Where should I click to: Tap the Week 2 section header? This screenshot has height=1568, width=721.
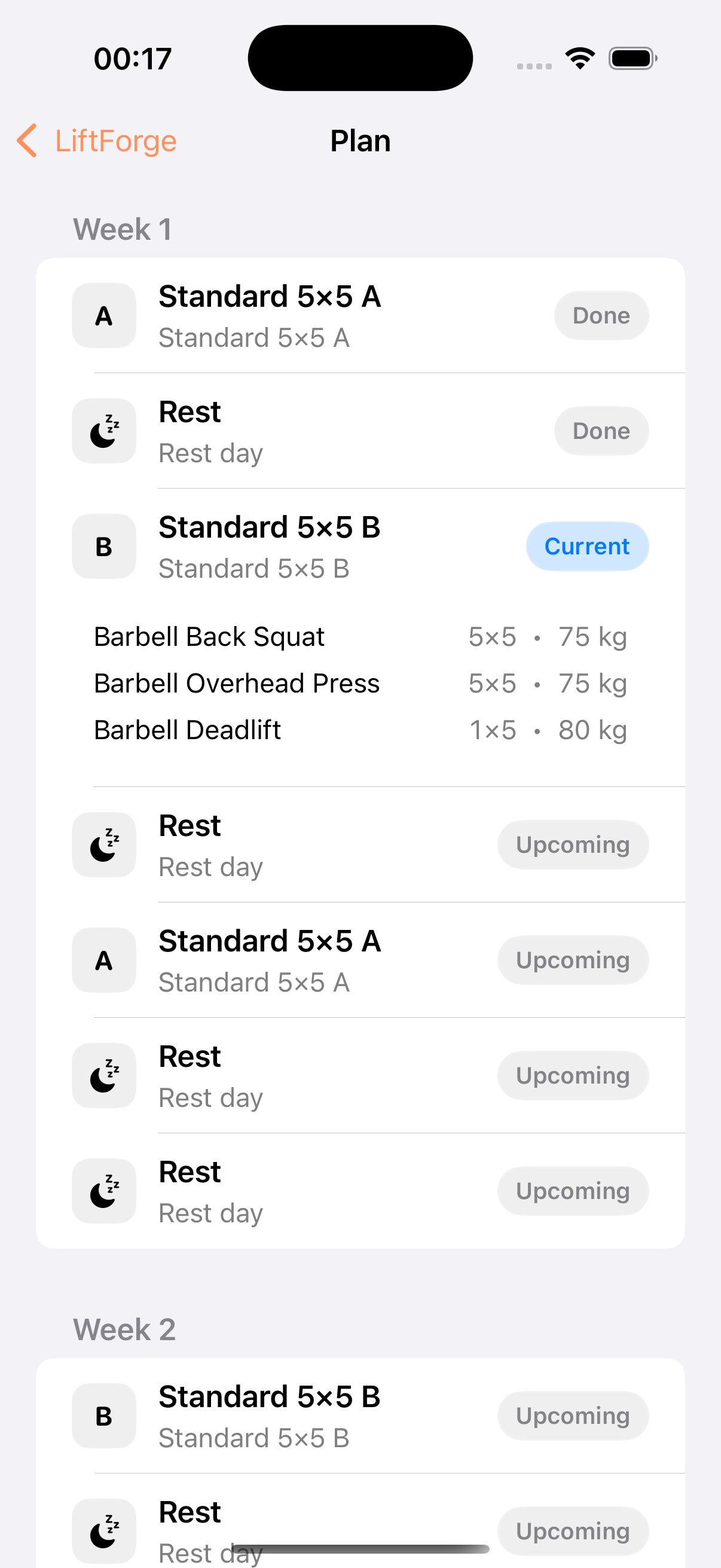pos(124,1329)
